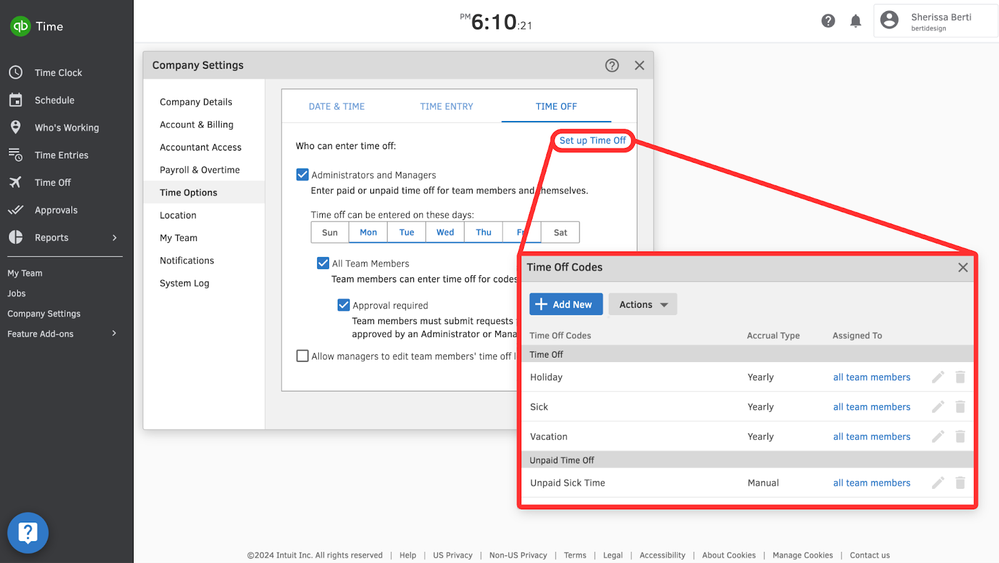Image resolution: width=999 pixels, height=563 pixels.
Task: Open Jobs sidebar link
Action: coord(17,294)
